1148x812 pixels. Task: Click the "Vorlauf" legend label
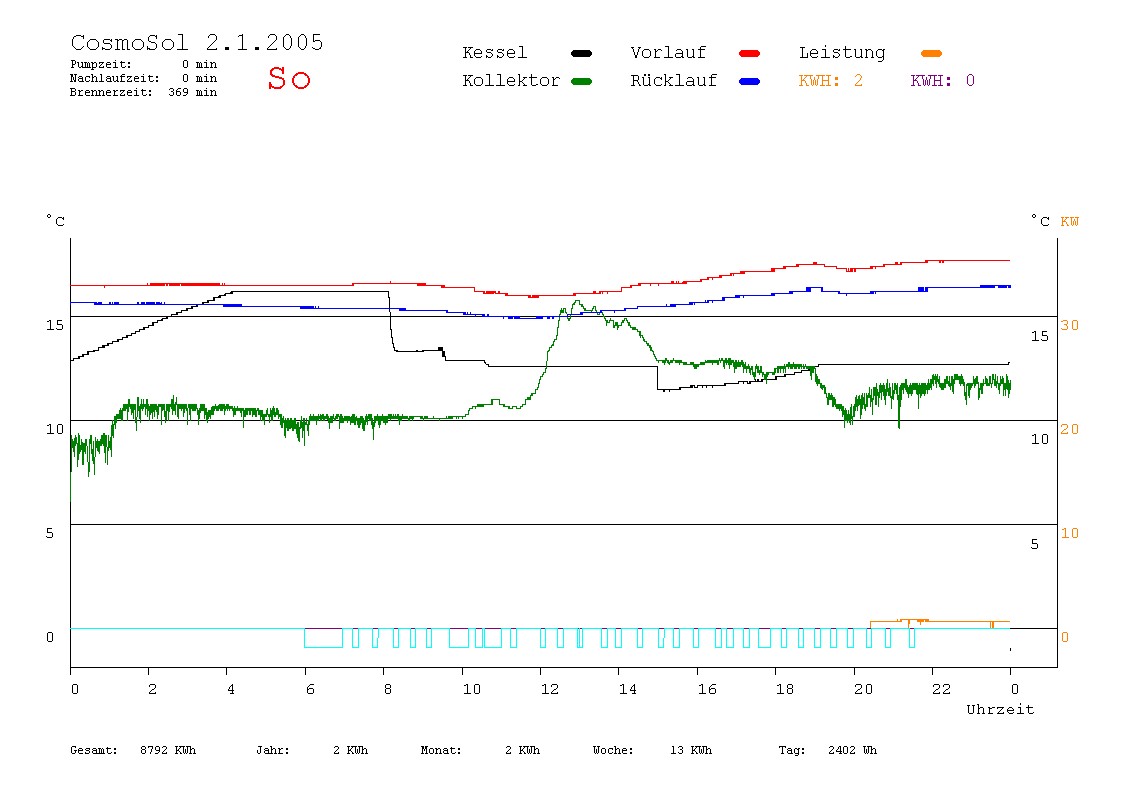pos(668,53)
